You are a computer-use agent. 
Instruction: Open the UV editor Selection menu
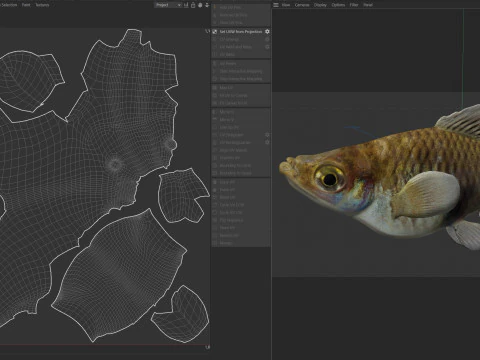[9, 5]
